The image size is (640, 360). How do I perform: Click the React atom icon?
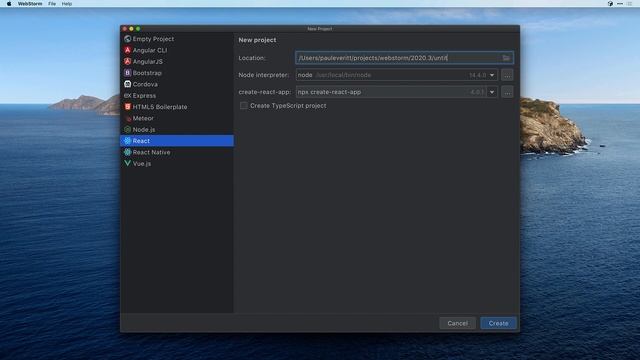[127, 141]
